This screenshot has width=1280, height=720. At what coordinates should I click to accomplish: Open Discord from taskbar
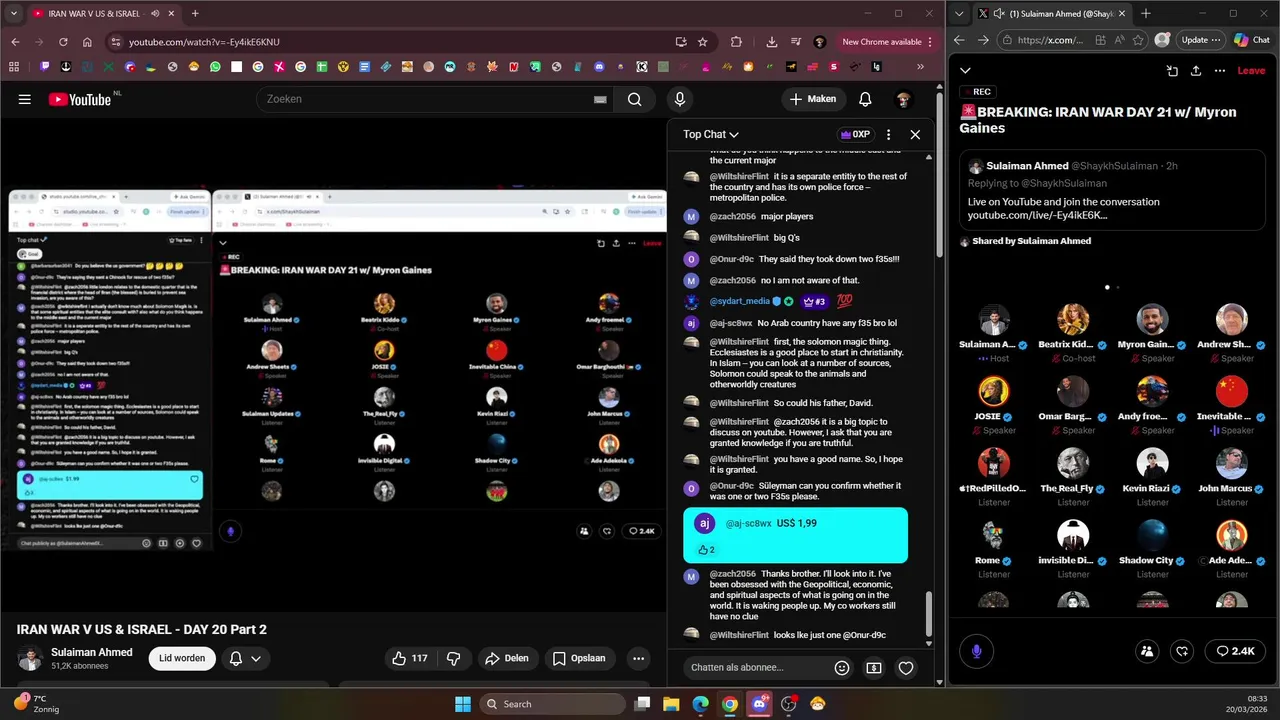tap(759, 704)
